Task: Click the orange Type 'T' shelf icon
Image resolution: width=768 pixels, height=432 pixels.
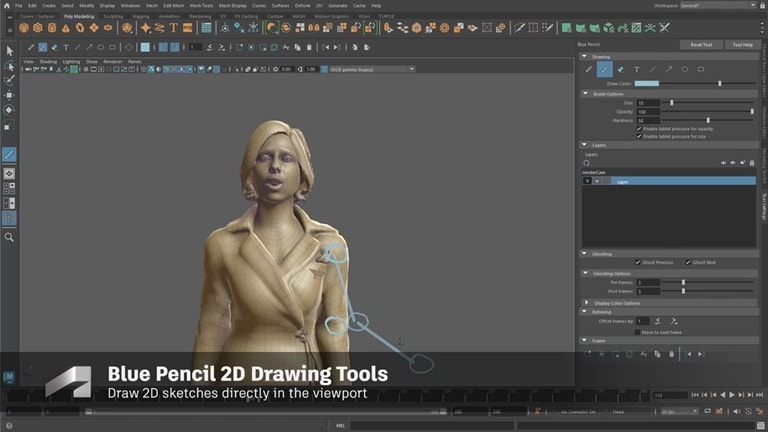Action: point(173,28)
